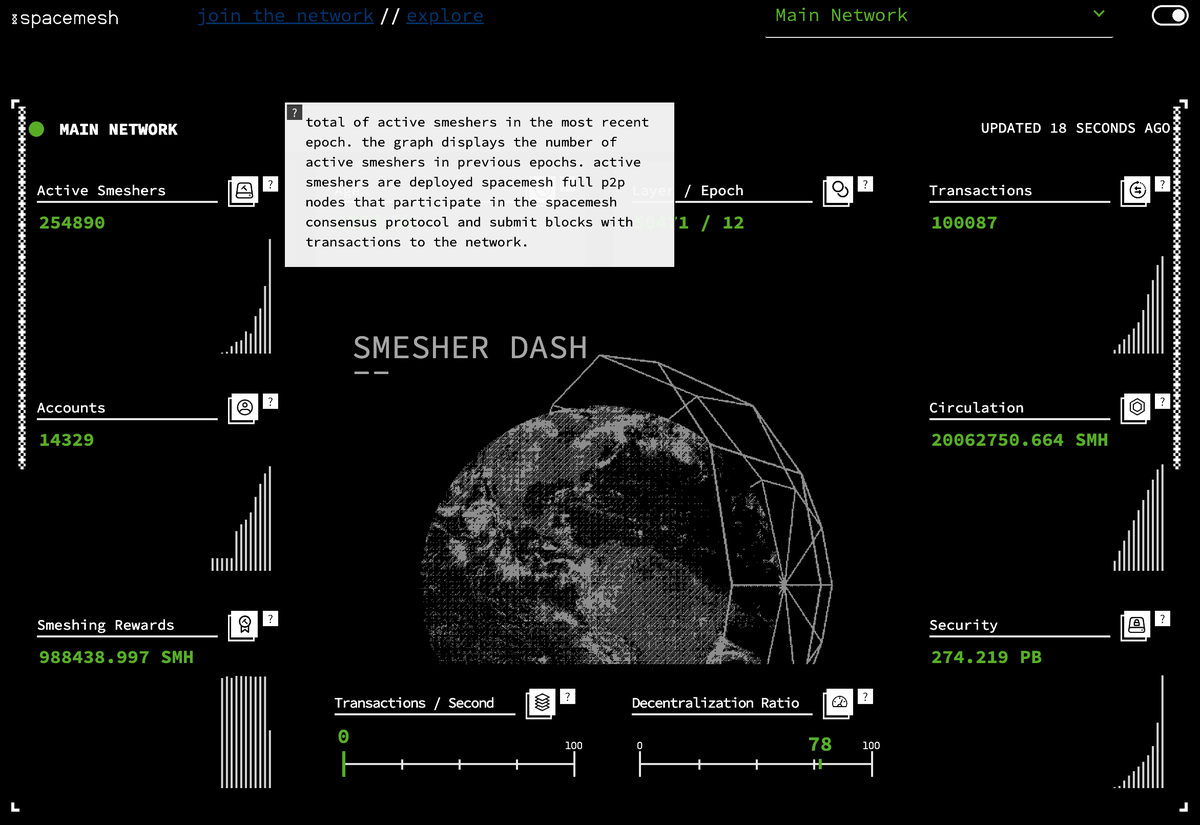Click the Security bar graph

click(1139, 732)
